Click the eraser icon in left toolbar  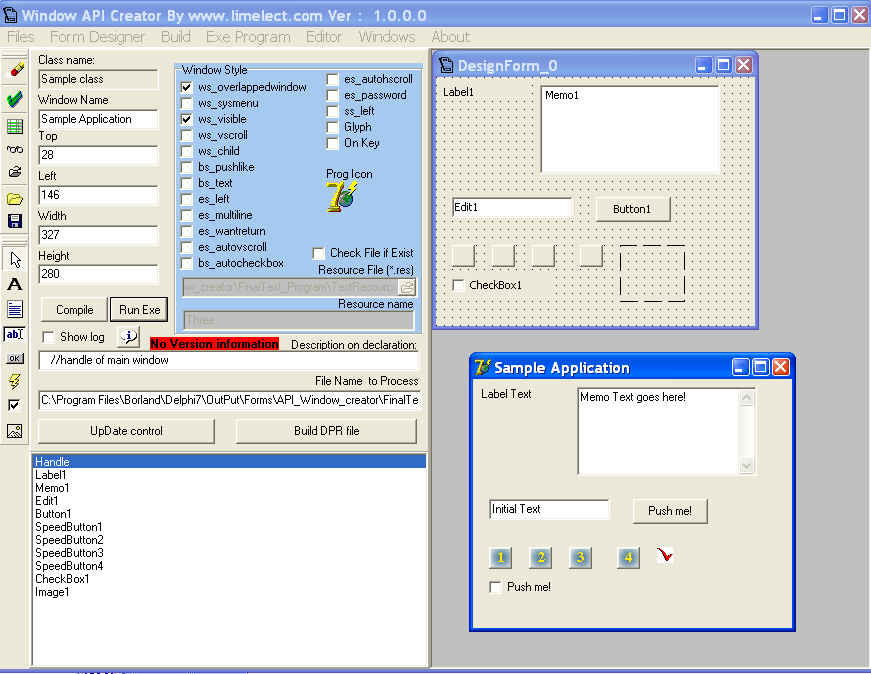coord(15,71)
